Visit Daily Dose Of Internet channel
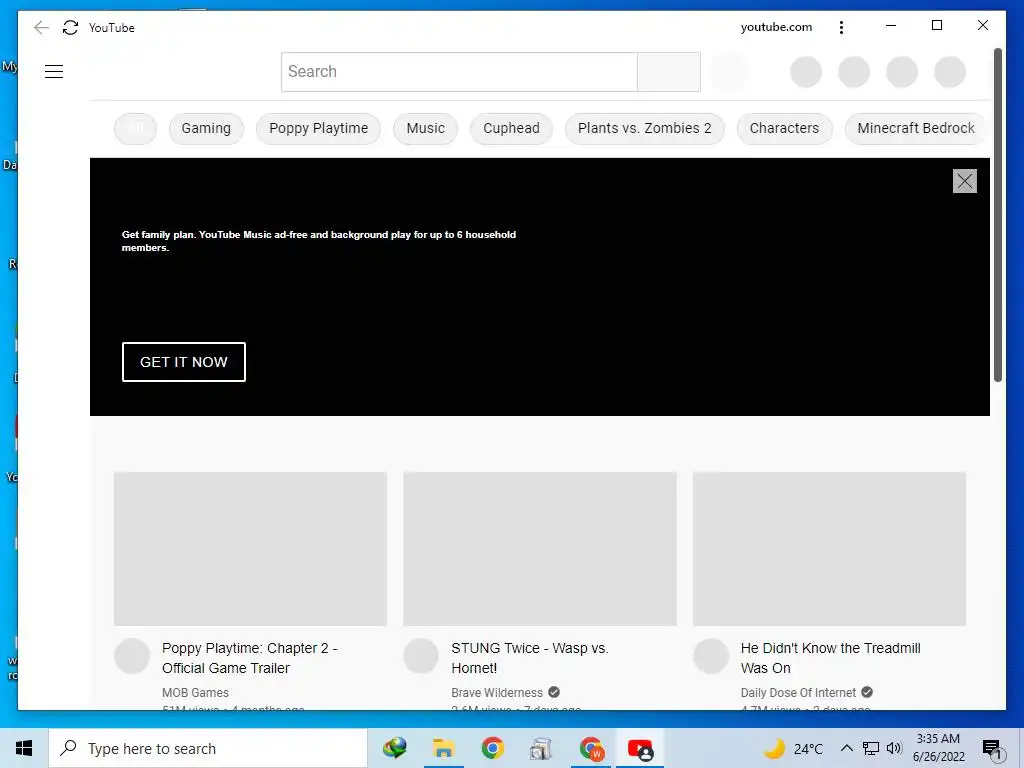The image size is (1024, 768). (798, 692)
